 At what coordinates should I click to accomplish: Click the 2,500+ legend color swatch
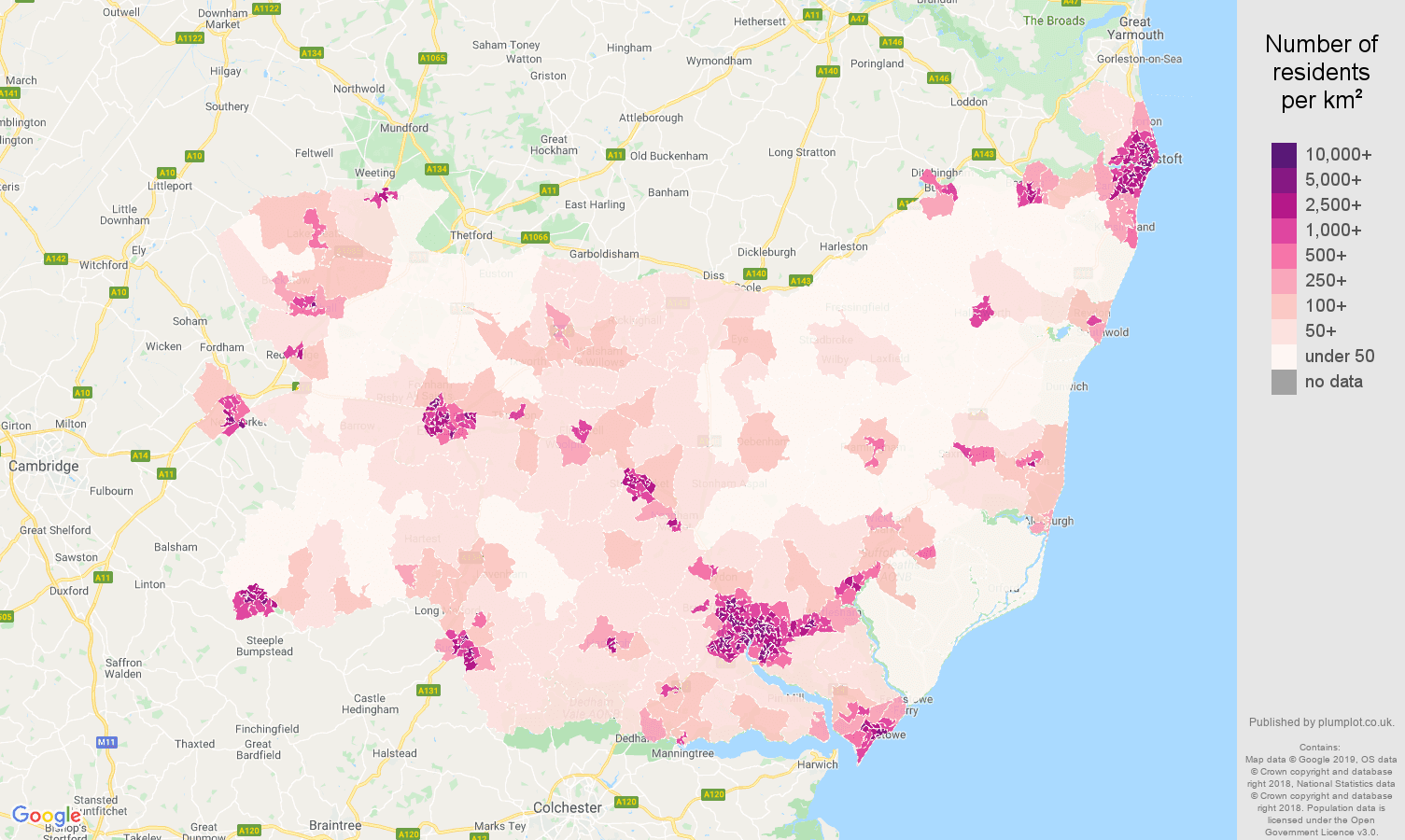1284,205
